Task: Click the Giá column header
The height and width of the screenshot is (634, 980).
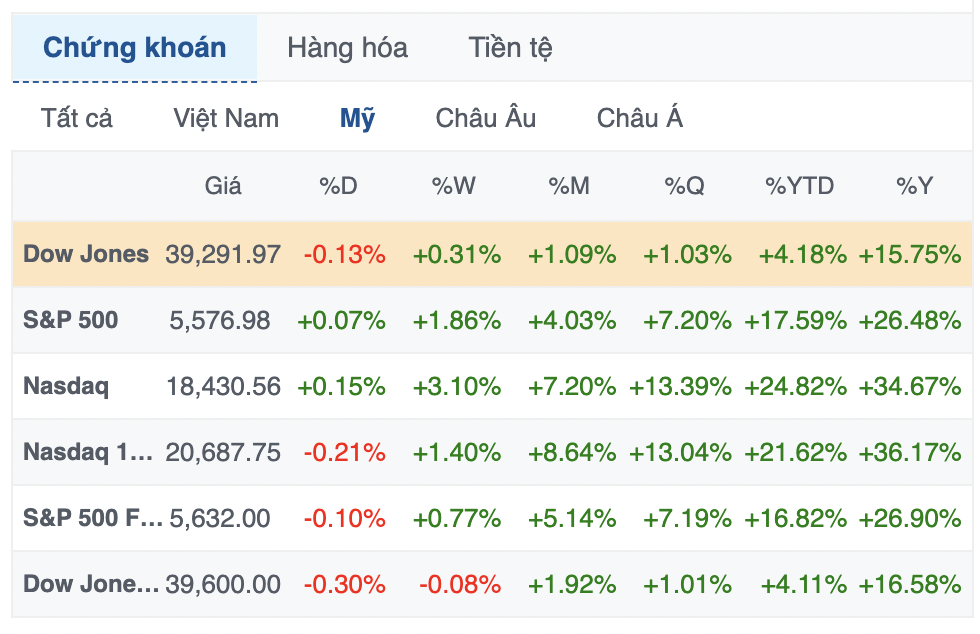Action: coord(223,186)
